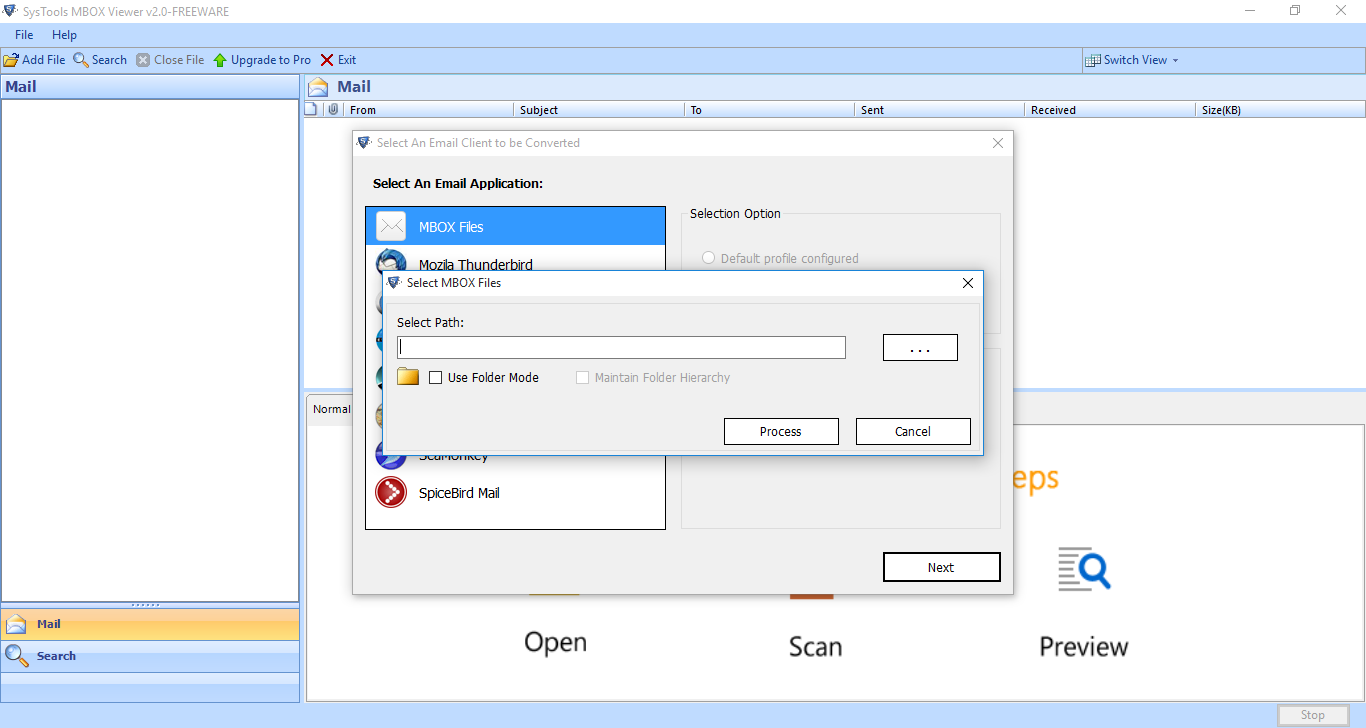Expand the Normal Mail view tab
Image resolution: width=1366 pixels, height=728 pixels.
tap(331, 408)
